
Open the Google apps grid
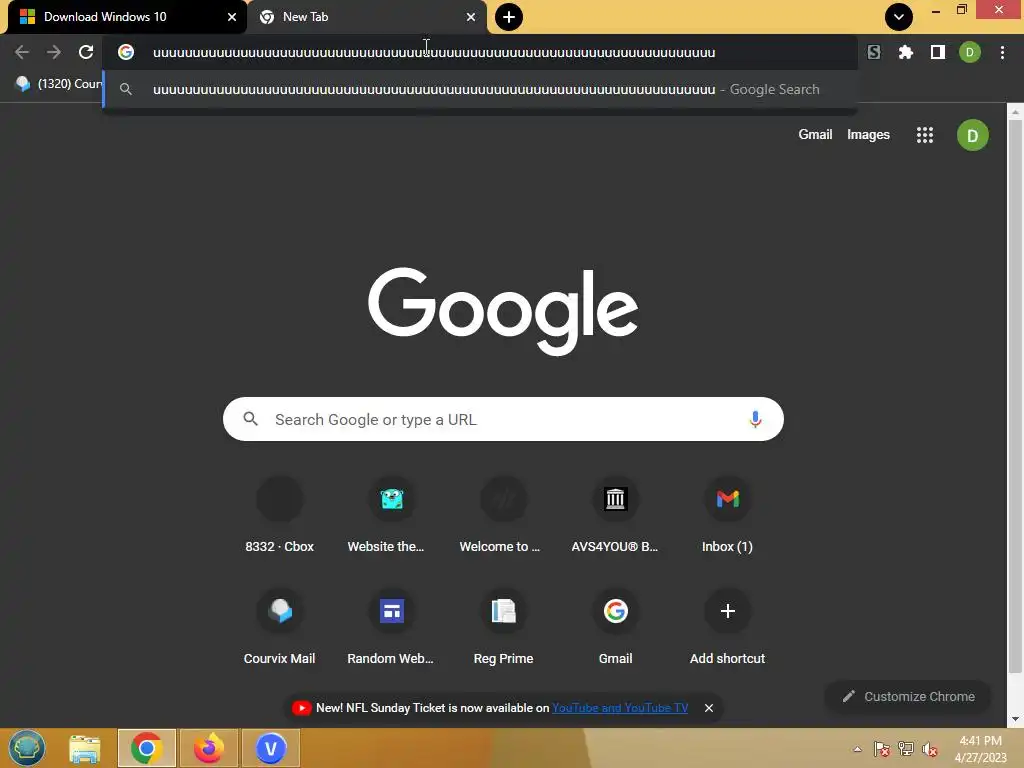click(x=925, y=135)
